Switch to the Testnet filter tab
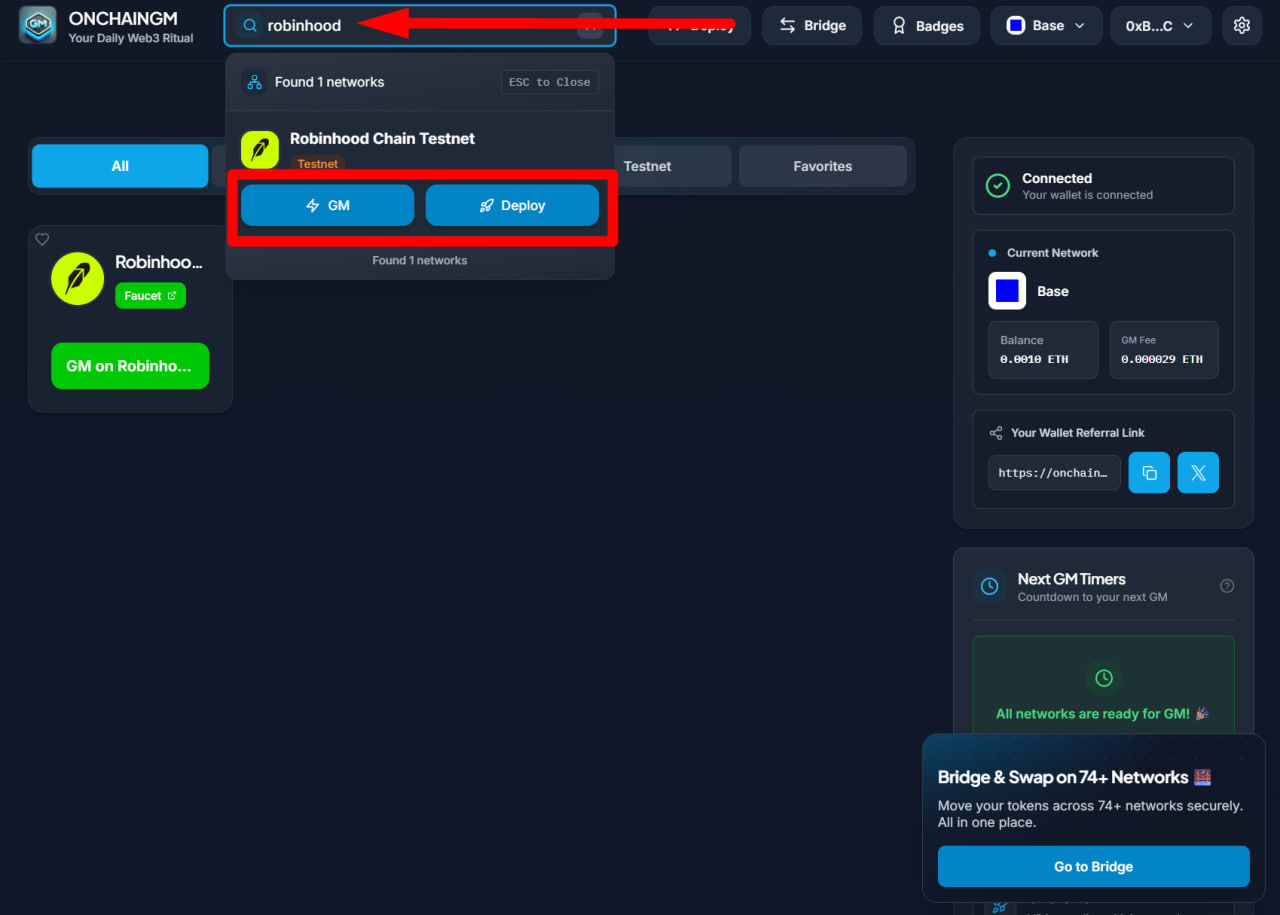The width and height of the screenshot is (1280, 915). click(x=660, y=166)
